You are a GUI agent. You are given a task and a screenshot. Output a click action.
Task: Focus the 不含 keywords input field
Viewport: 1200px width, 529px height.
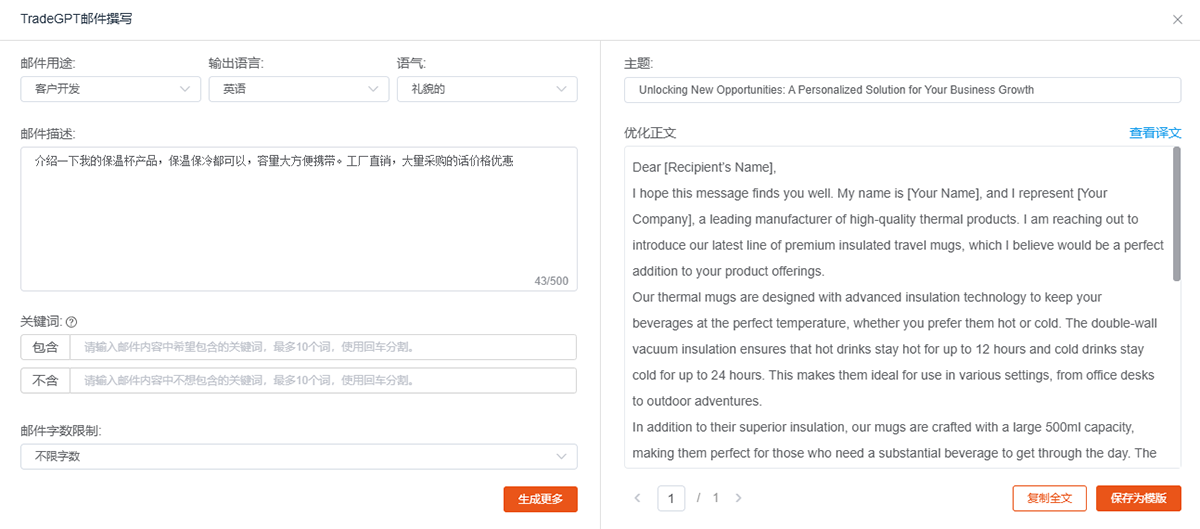[322, 380]
